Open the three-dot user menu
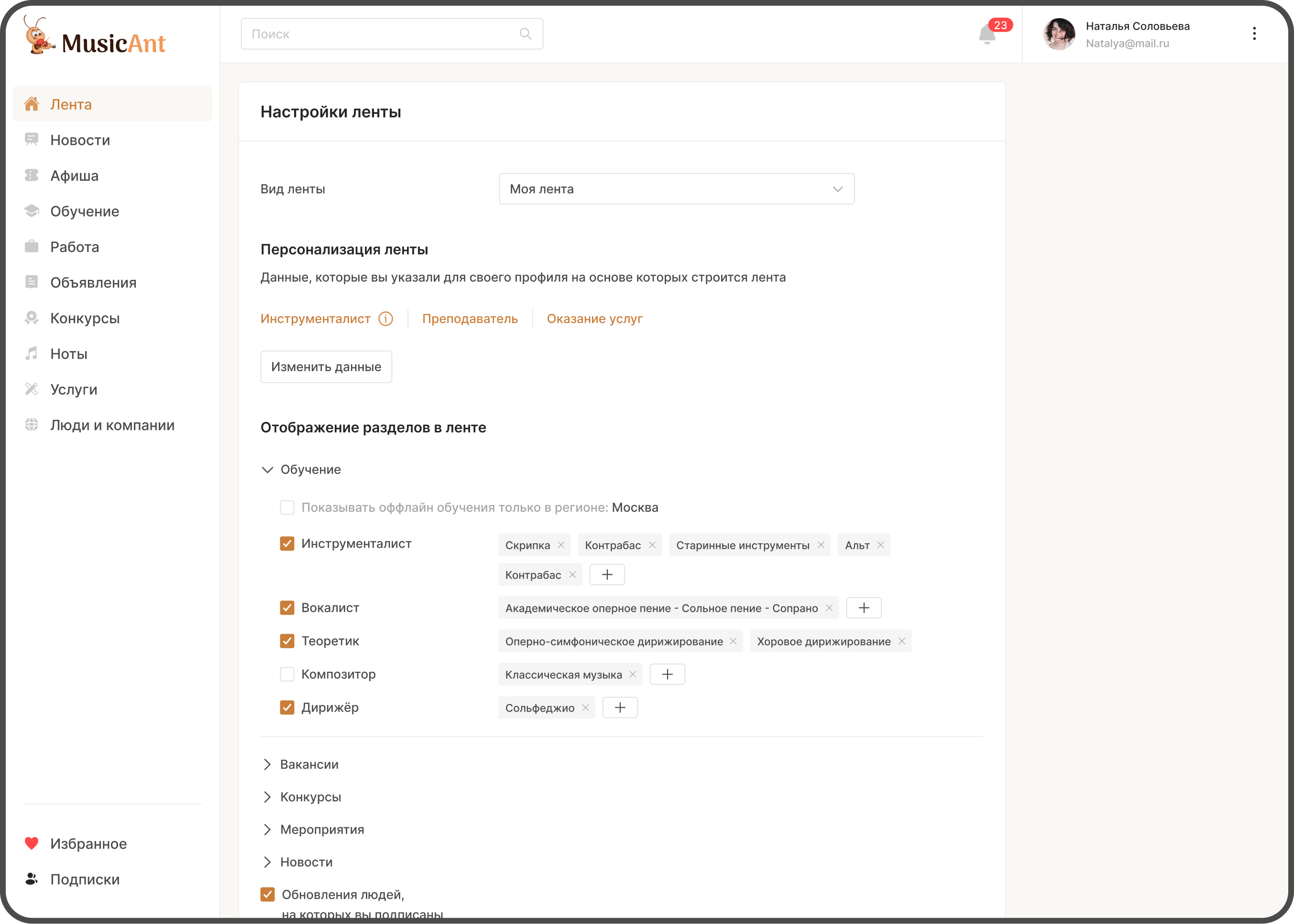Image resolution: width=1294 pixels, height=924 pixels. (x=1254, y=33)
